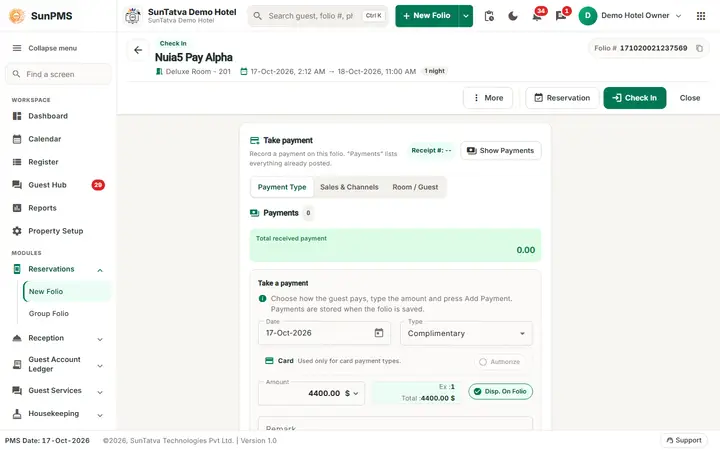The width and height of the screenshot is (720, 450).
Task: Click the 1 night badge
Action: [434, 71]
